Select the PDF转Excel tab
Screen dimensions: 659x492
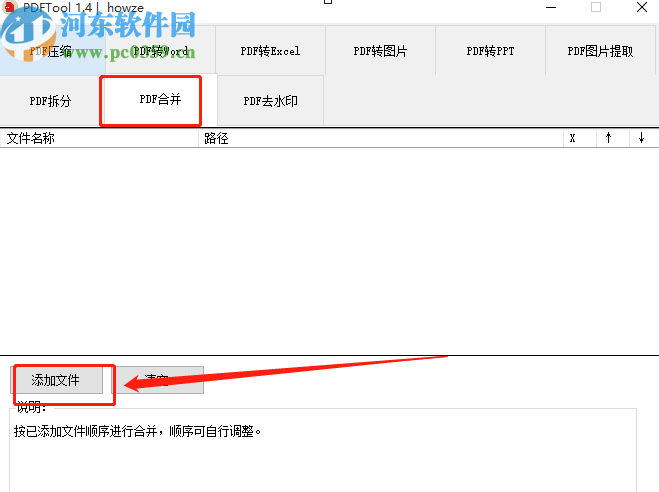tap(270, 51)
